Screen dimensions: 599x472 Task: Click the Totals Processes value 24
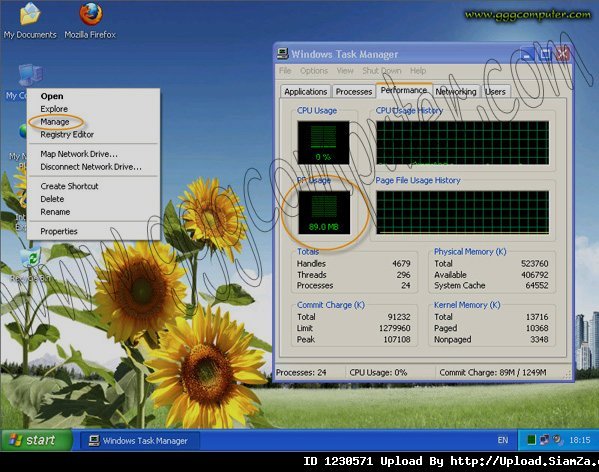tap(406, 285)
